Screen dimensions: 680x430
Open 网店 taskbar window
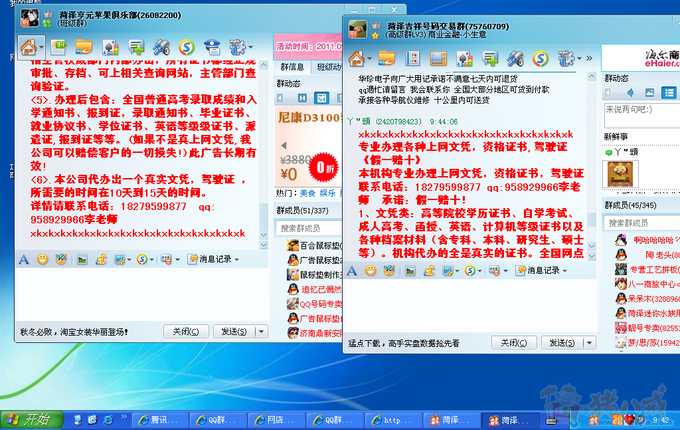[x=276, y=420]
